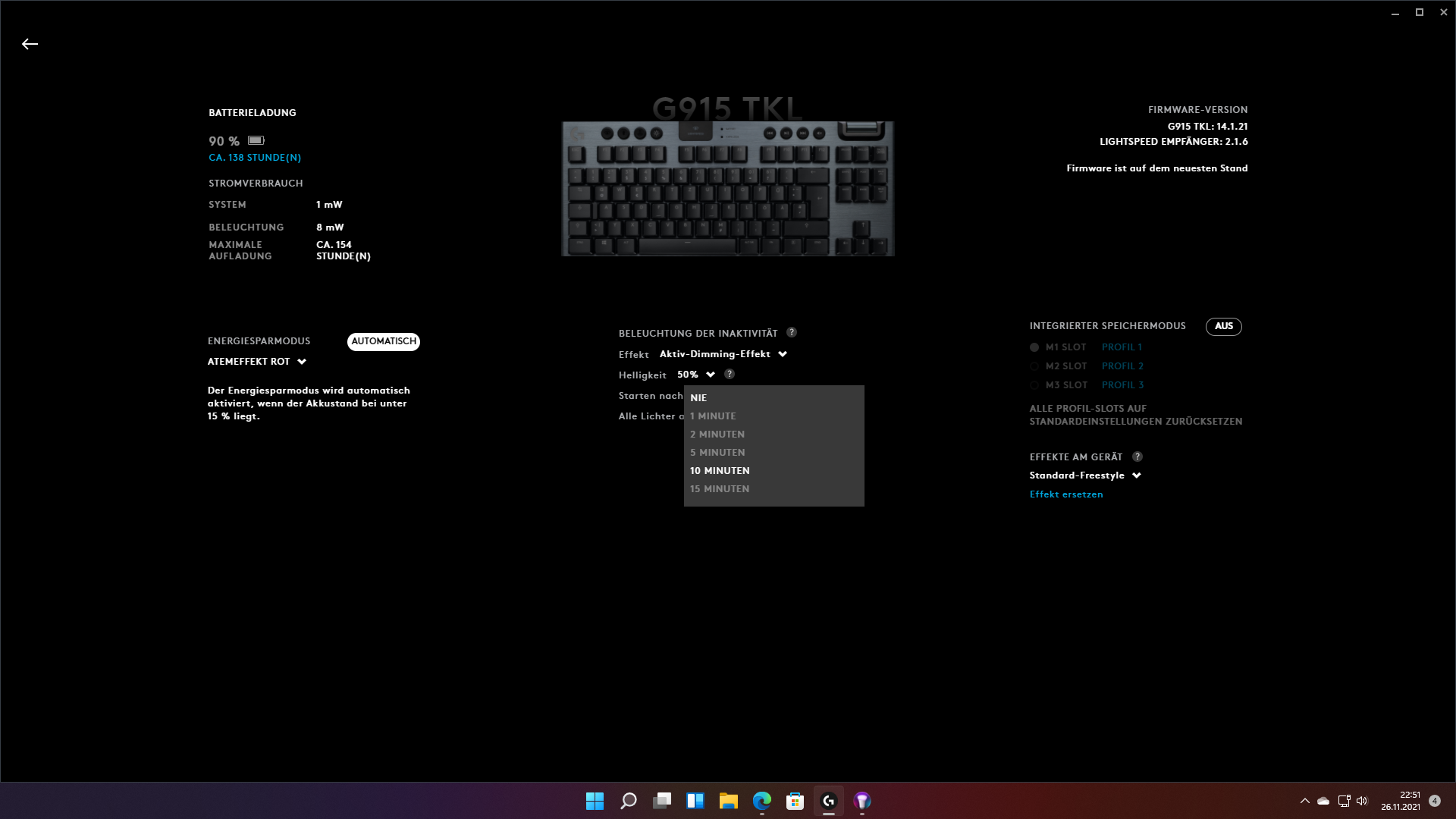Click the Effekt ersetzen link
Screen dimensions: 1456x819
coord(1065,494)
